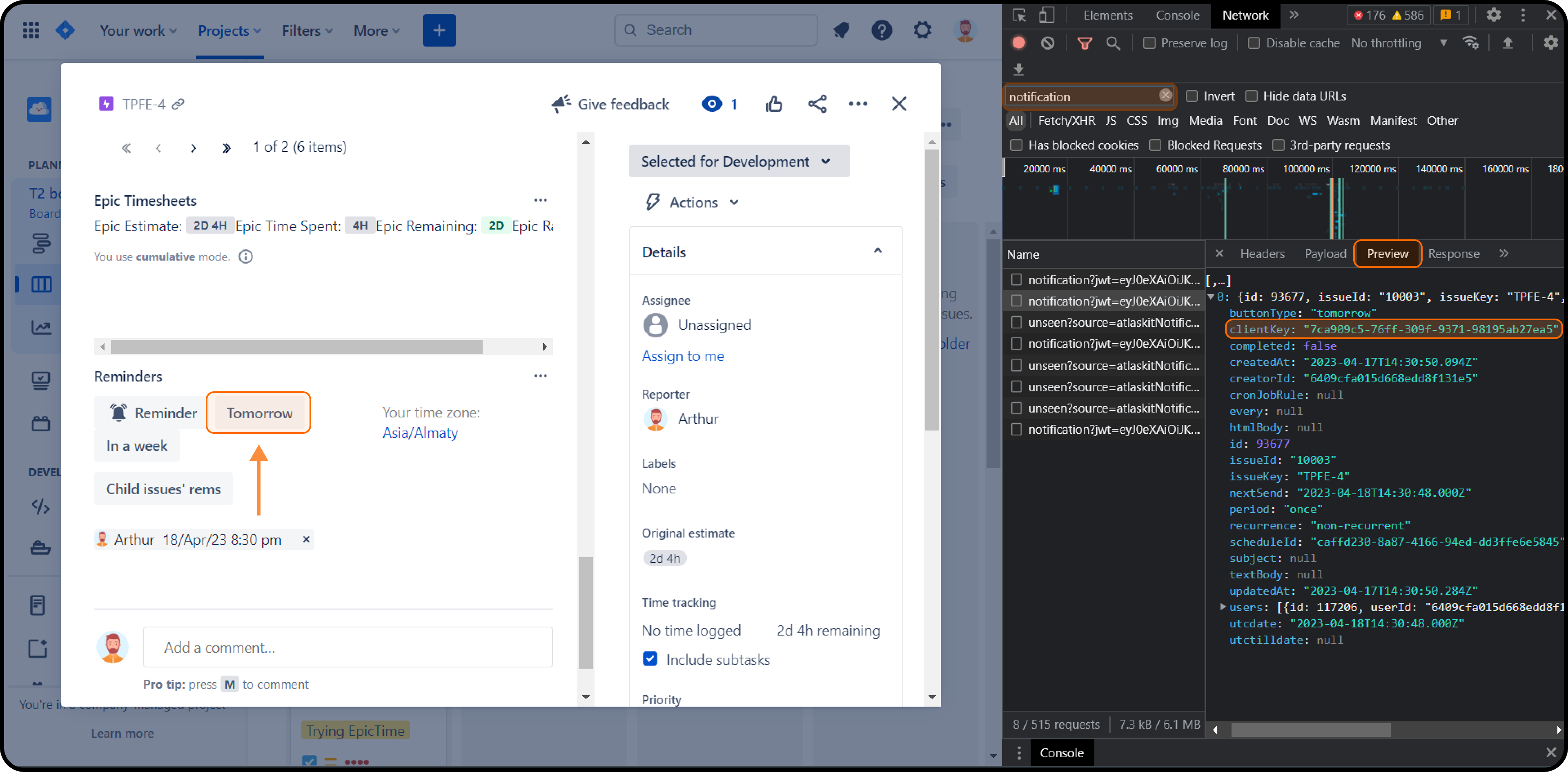Click the DevTools inspect element icon
Screen dimensions: 1568x772
(x=1019, y=15)
